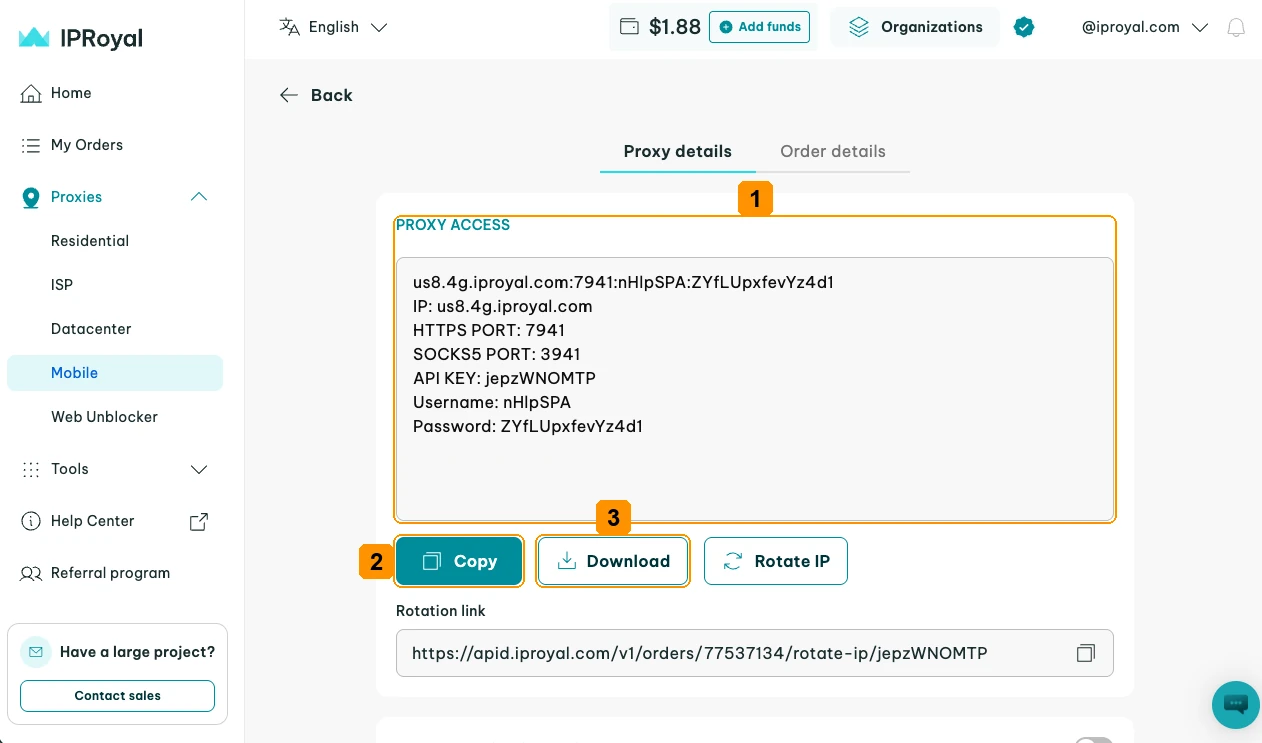The height and width of the screenshot is (743, 1262).
Task: Open the English language dropdown
Action: 334,27
